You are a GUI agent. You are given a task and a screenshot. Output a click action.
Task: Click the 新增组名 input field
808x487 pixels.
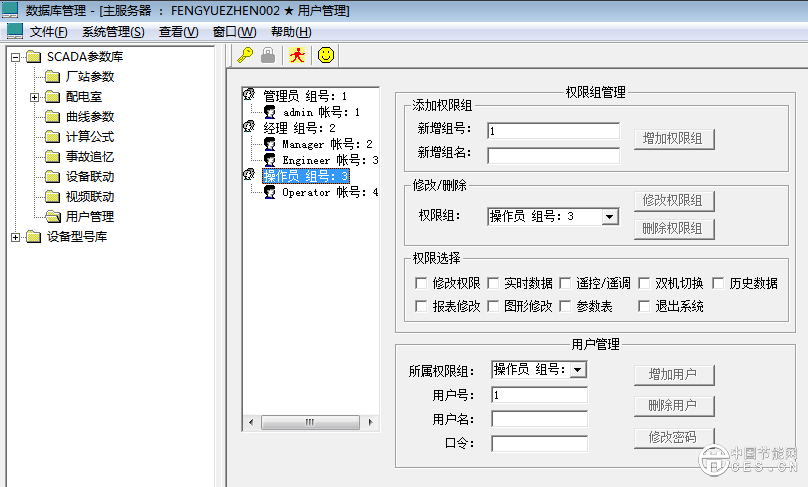click(553, 155)
